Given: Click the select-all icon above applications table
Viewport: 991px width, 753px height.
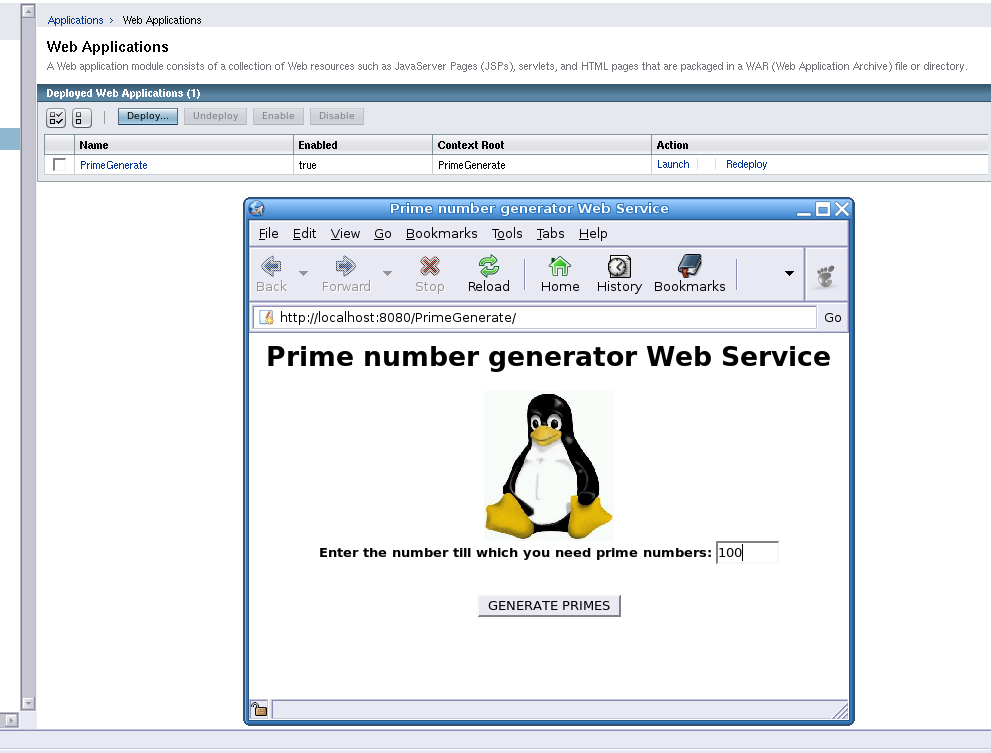Looking at the screenshot, I should [x=57, y=117].
